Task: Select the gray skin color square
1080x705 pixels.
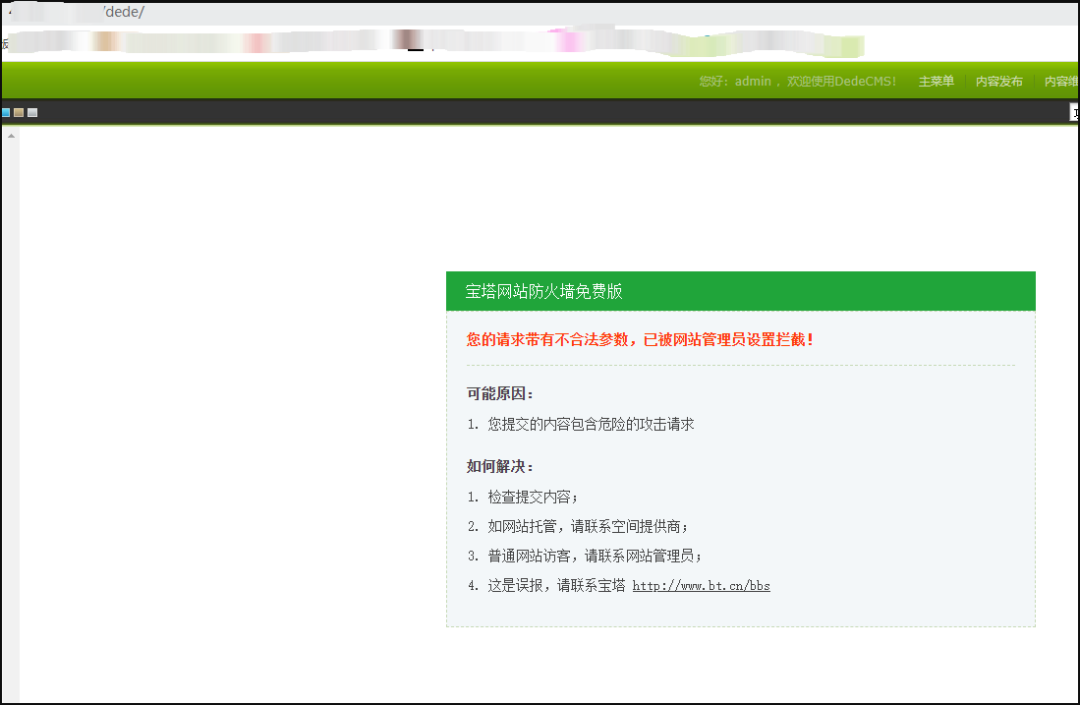Action: [32, 112]
